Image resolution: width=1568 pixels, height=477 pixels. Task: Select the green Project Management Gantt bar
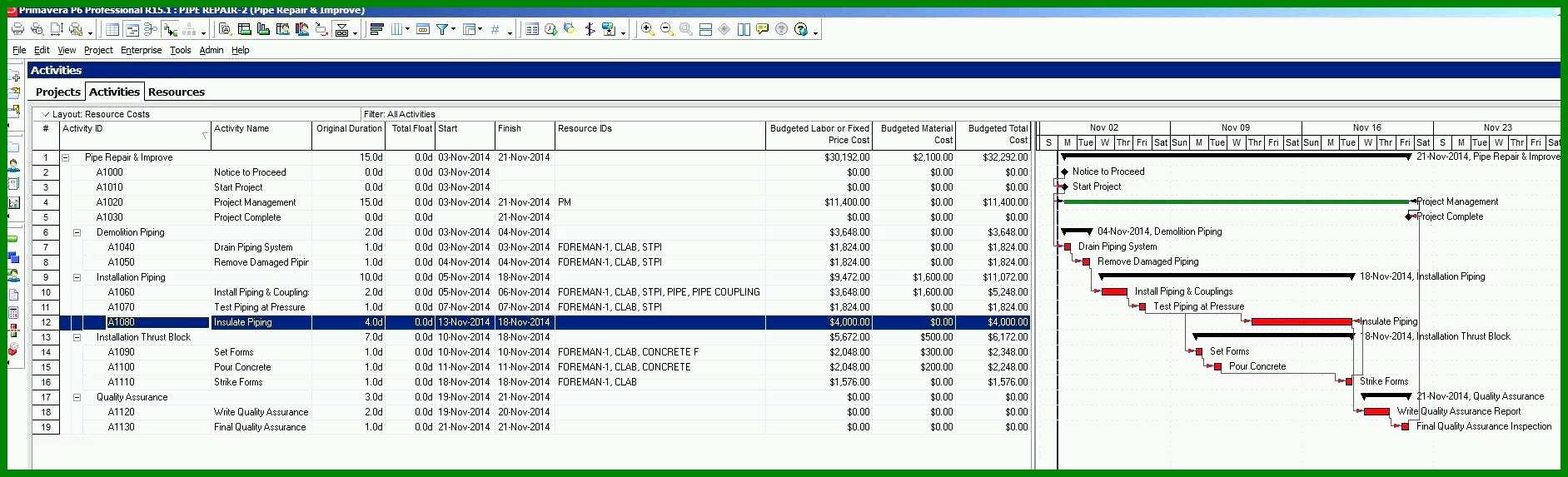click(1237, 201)
